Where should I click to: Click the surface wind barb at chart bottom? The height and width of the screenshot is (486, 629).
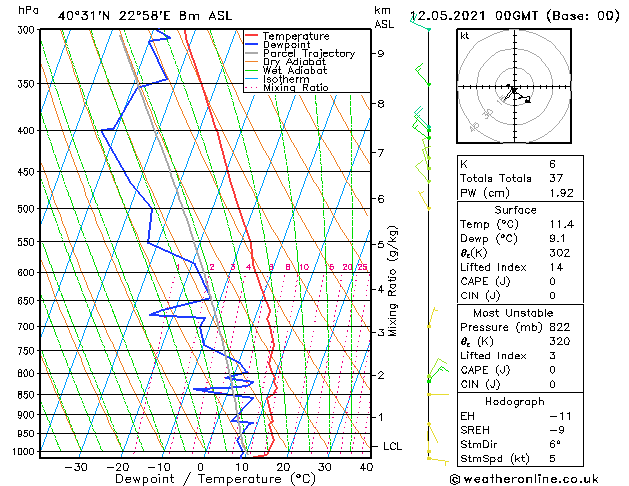(438, 461)
